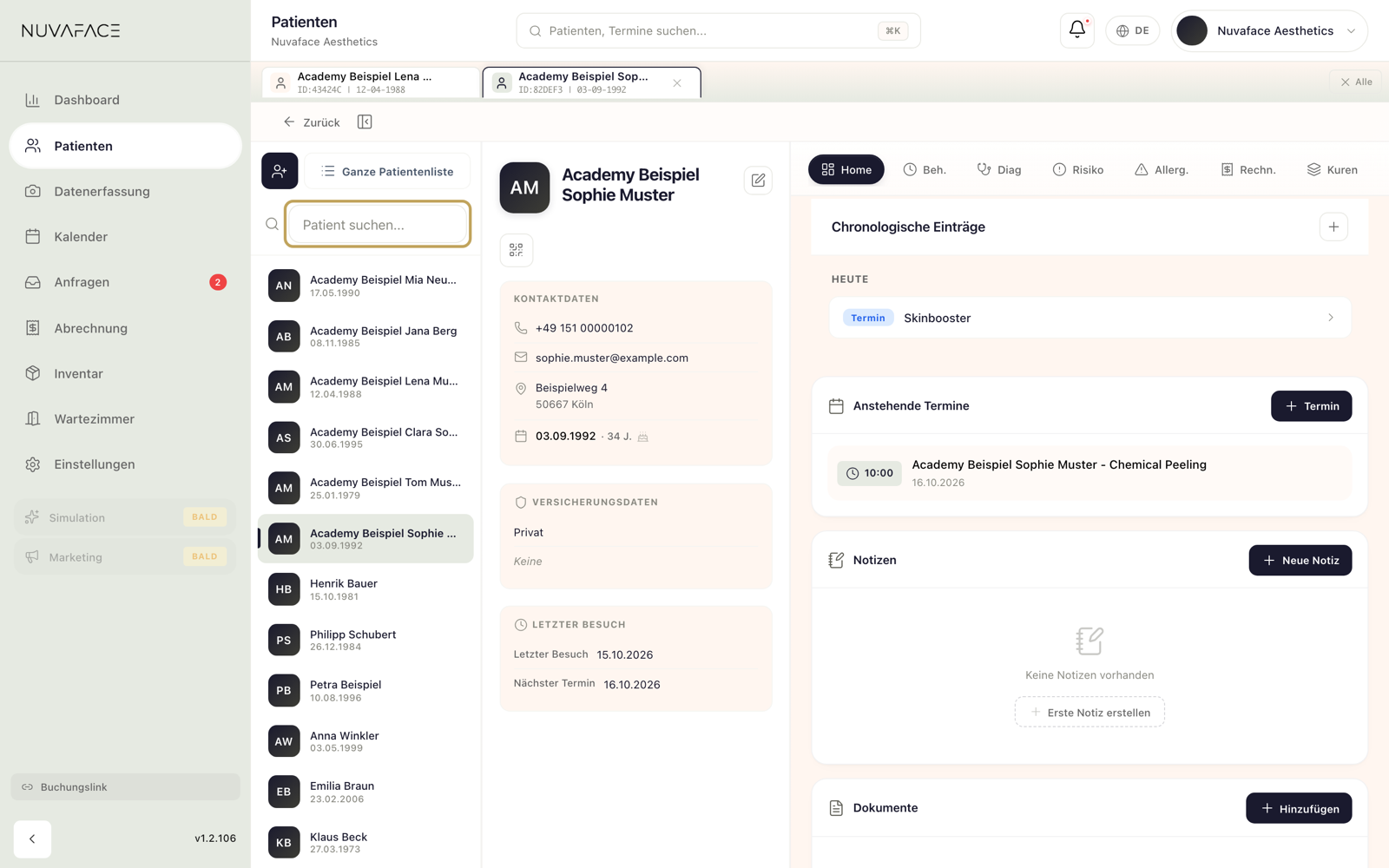Open the Wartezimmer view
The image size is (1389, 868).
(126, 419)
